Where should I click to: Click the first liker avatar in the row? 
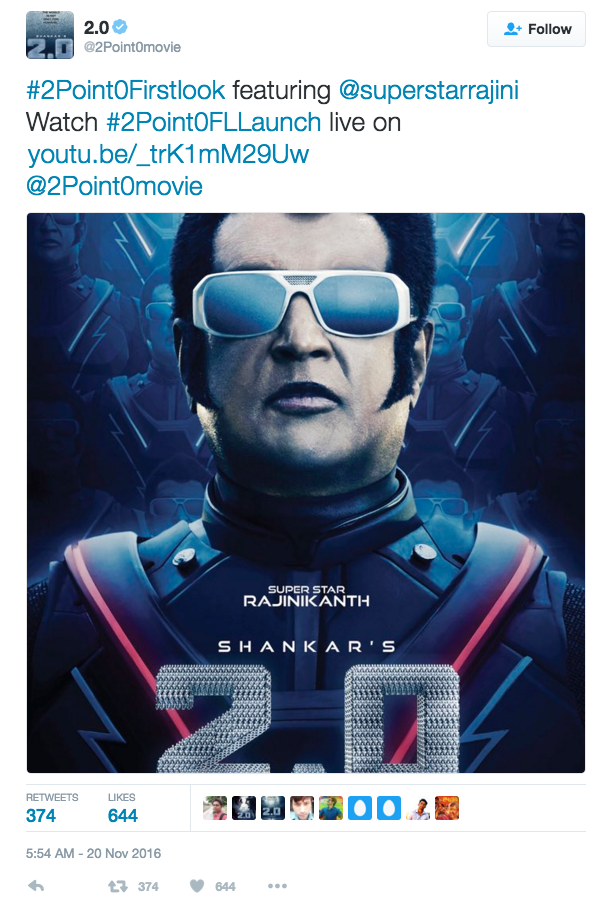coord(215,808)
